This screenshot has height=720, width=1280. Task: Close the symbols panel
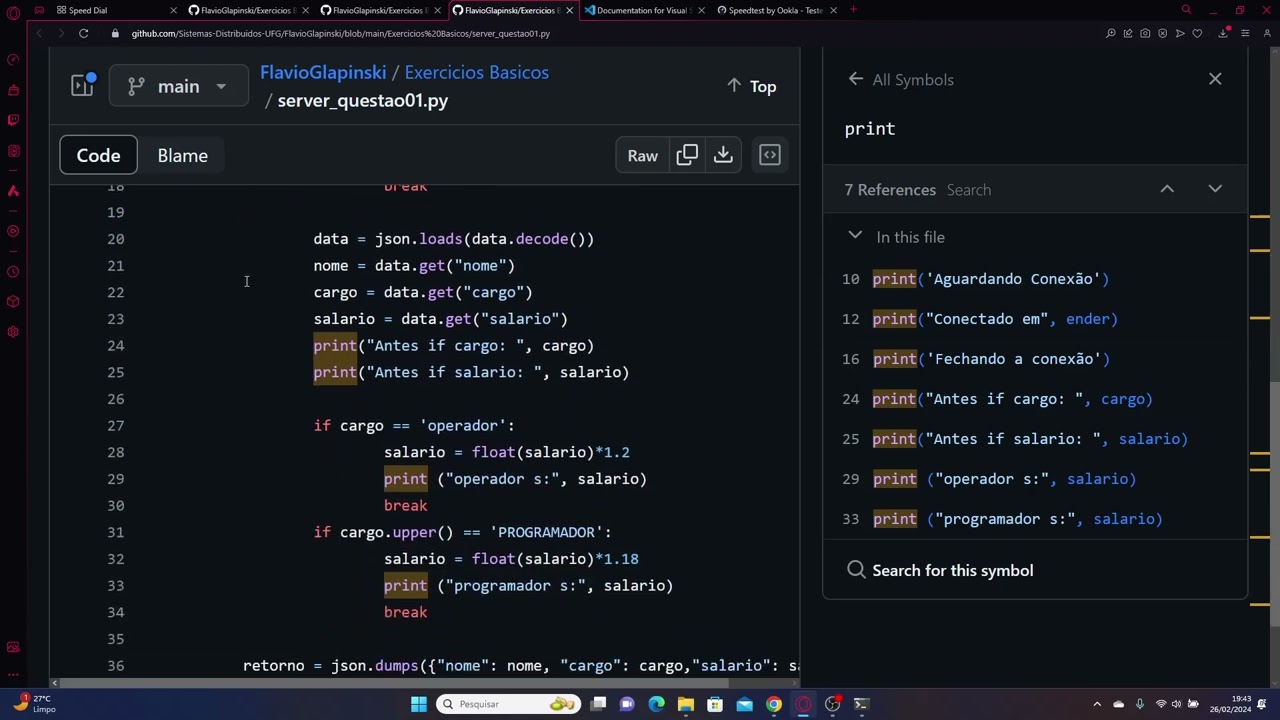point(1215,79)
